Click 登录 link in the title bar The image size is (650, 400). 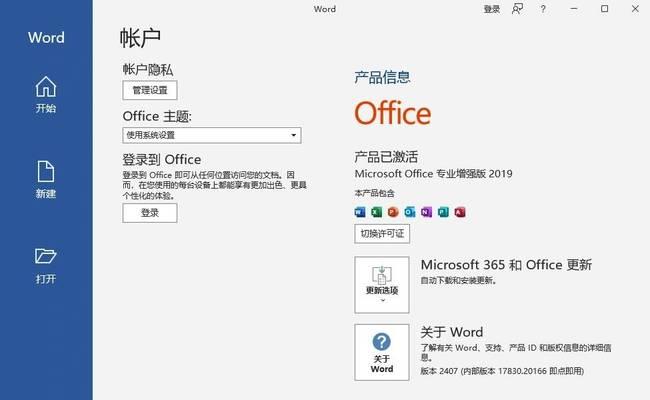tap(492, 9)
